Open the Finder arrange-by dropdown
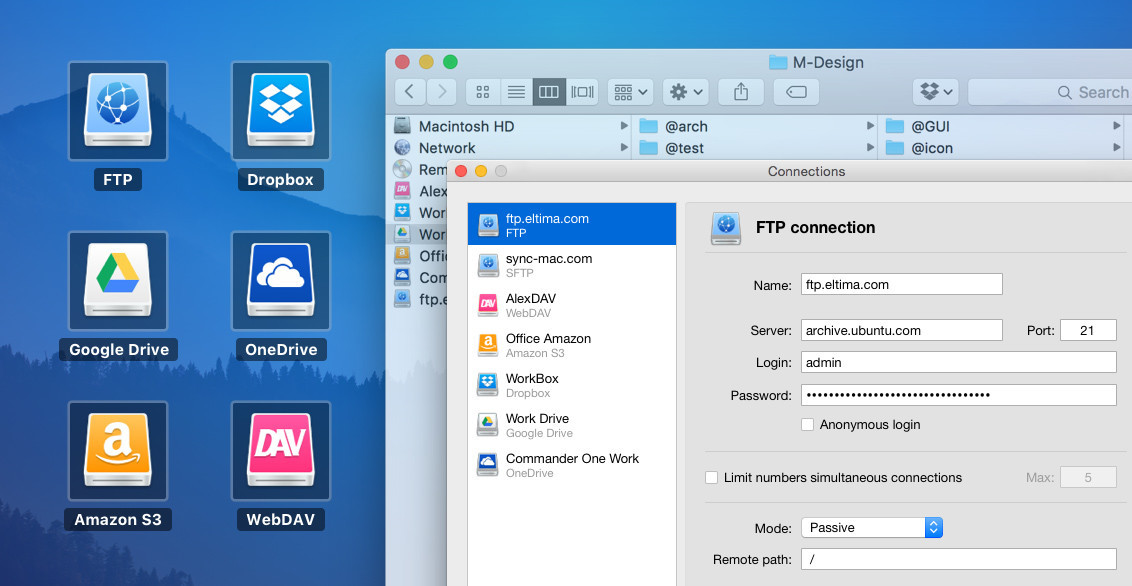Viewport: 1132px width, 586px height. [630, 92]
